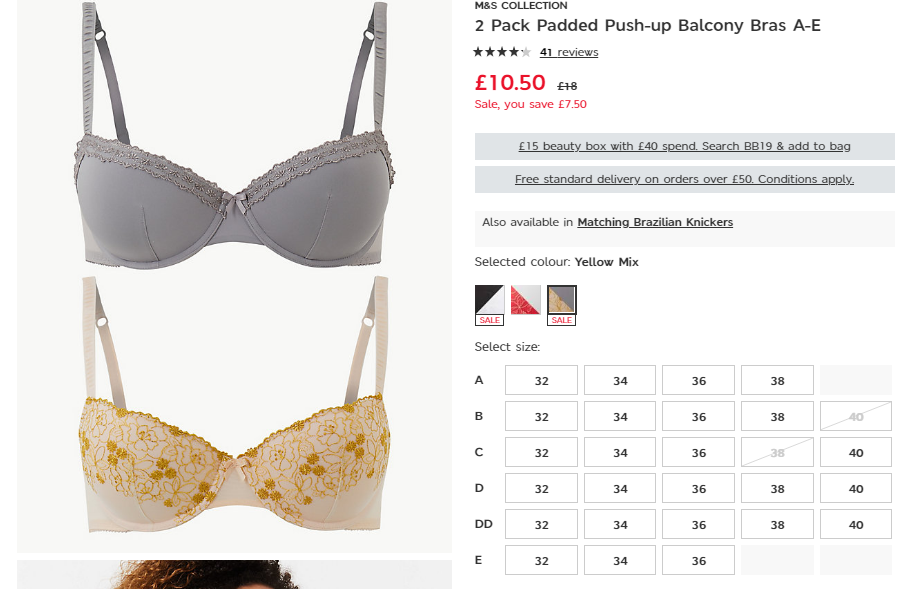The width and height of the screenshot is (922, 589).
Task: Open free standard delivery conditions banner
Action: click(684, 179)
